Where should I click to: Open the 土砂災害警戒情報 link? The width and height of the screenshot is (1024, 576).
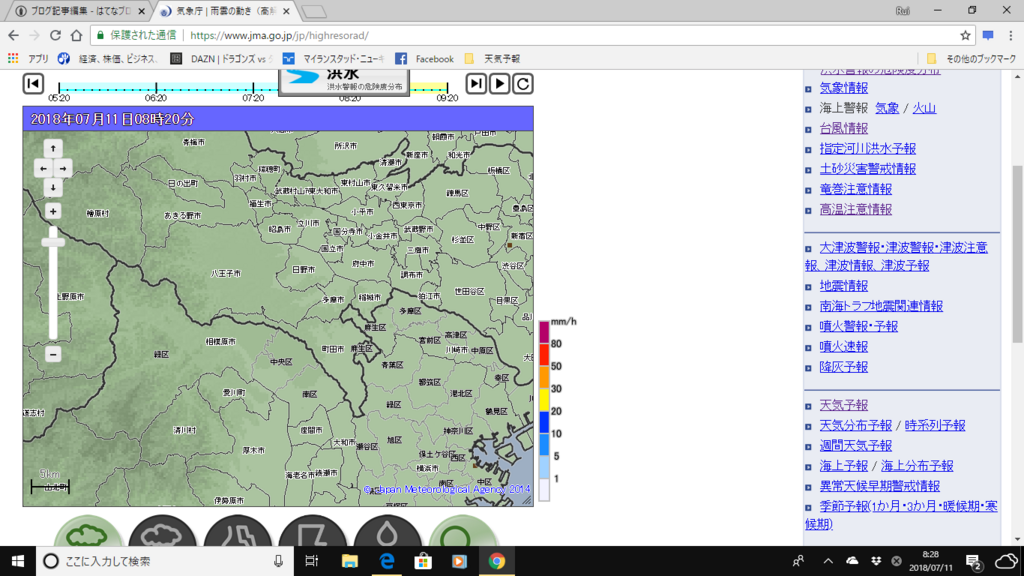coord(868,168)
